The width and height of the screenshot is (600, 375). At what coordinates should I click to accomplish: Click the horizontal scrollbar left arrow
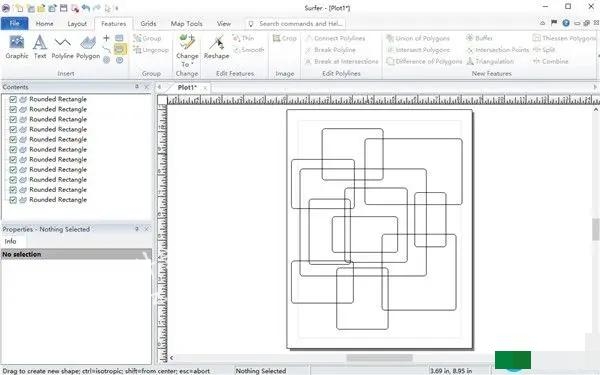[x=171, y=358]
